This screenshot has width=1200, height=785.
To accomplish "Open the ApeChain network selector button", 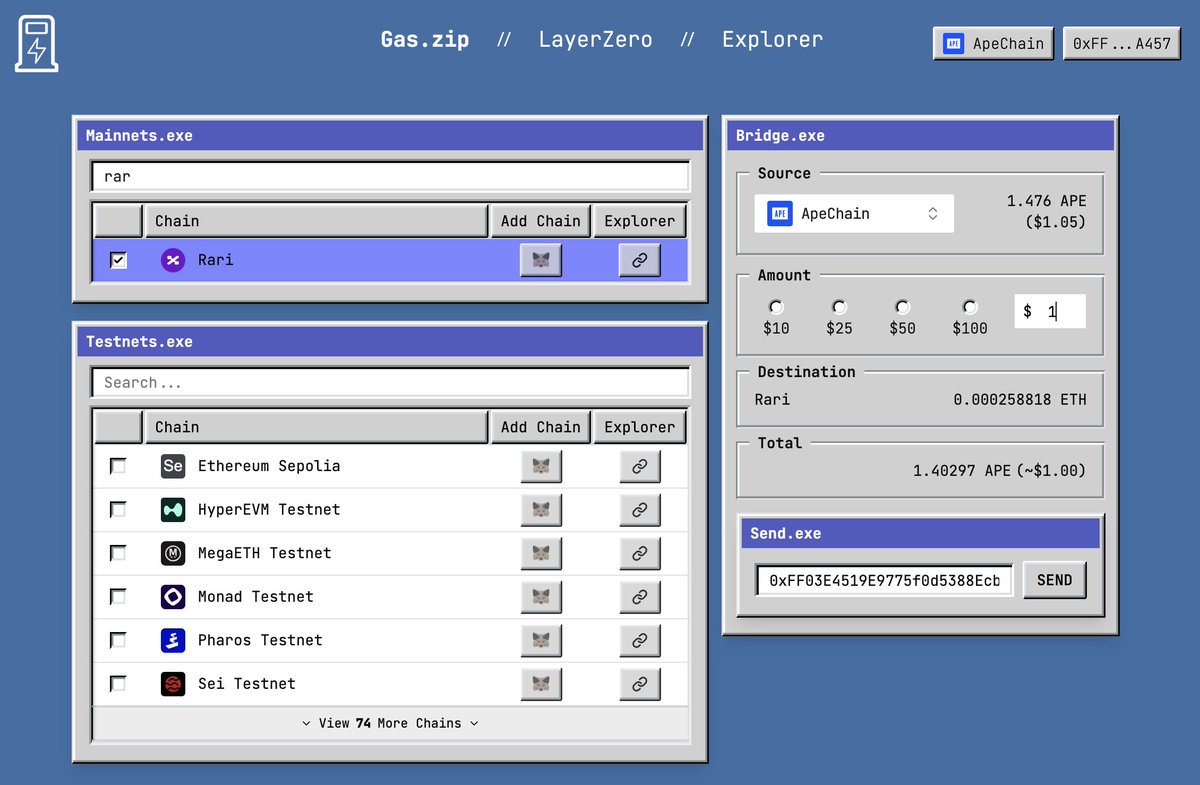I will (x=993, y=44).
